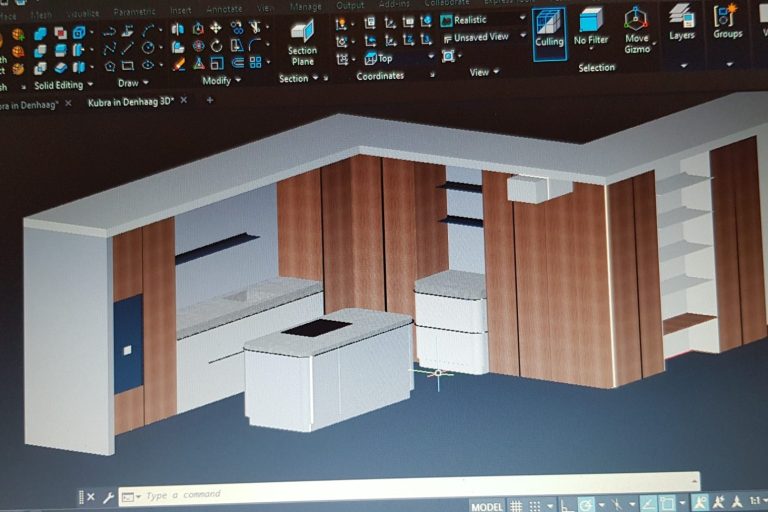Click the Type a command input field
Viewport: 768px width, 512px height.
(x=300, y=494)
